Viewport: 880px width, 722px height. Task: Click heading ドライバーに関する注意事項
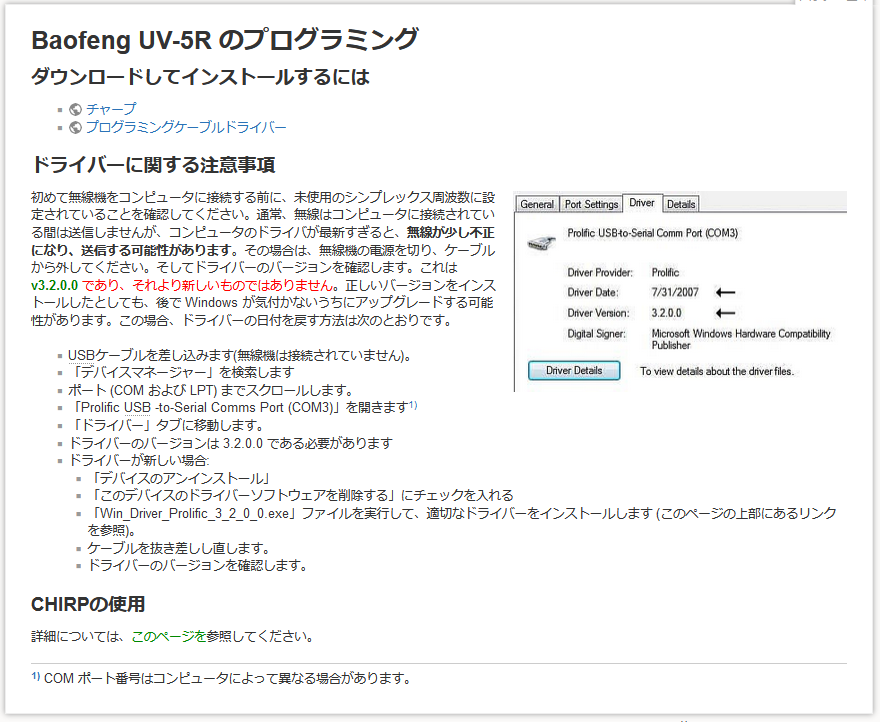point(153,164)
